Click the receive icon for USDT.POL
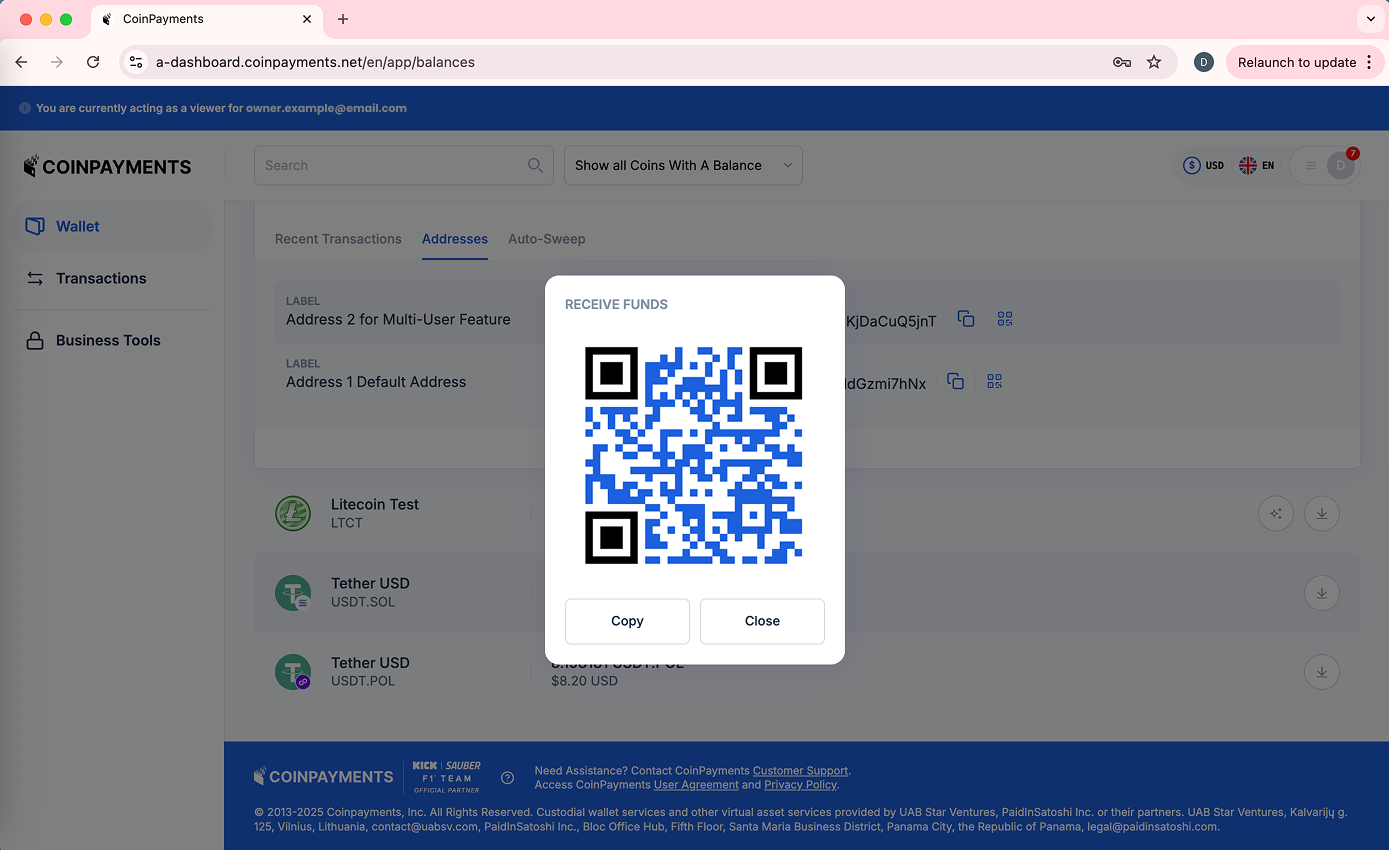 pos(1322,672)
